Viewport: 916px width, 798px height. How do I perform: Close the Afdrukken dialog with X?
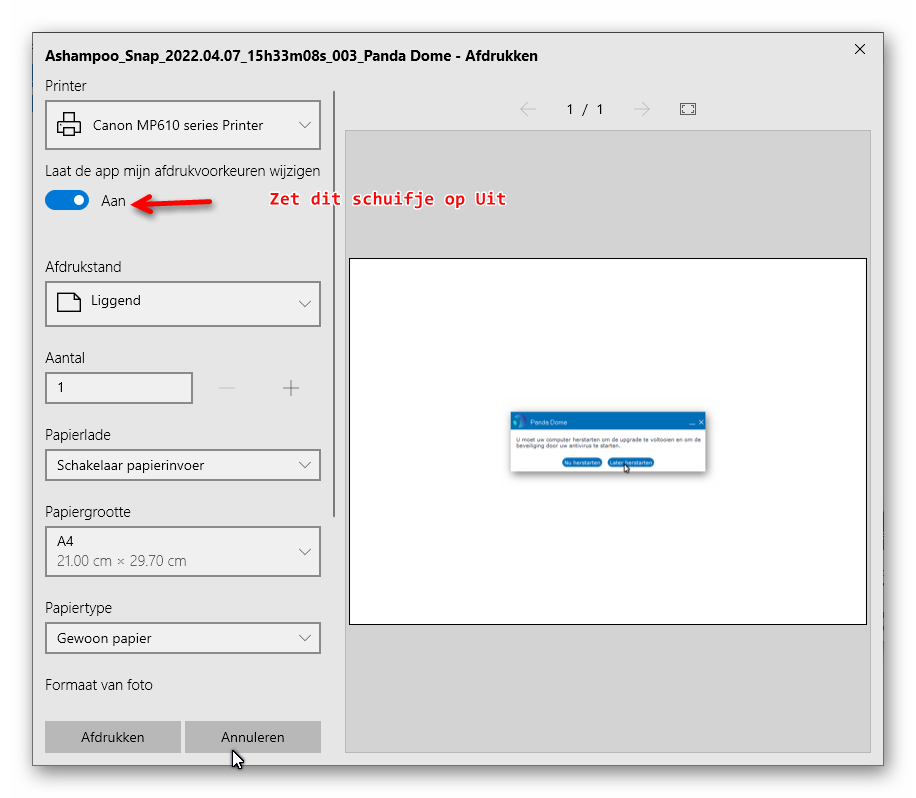(860, 49)
